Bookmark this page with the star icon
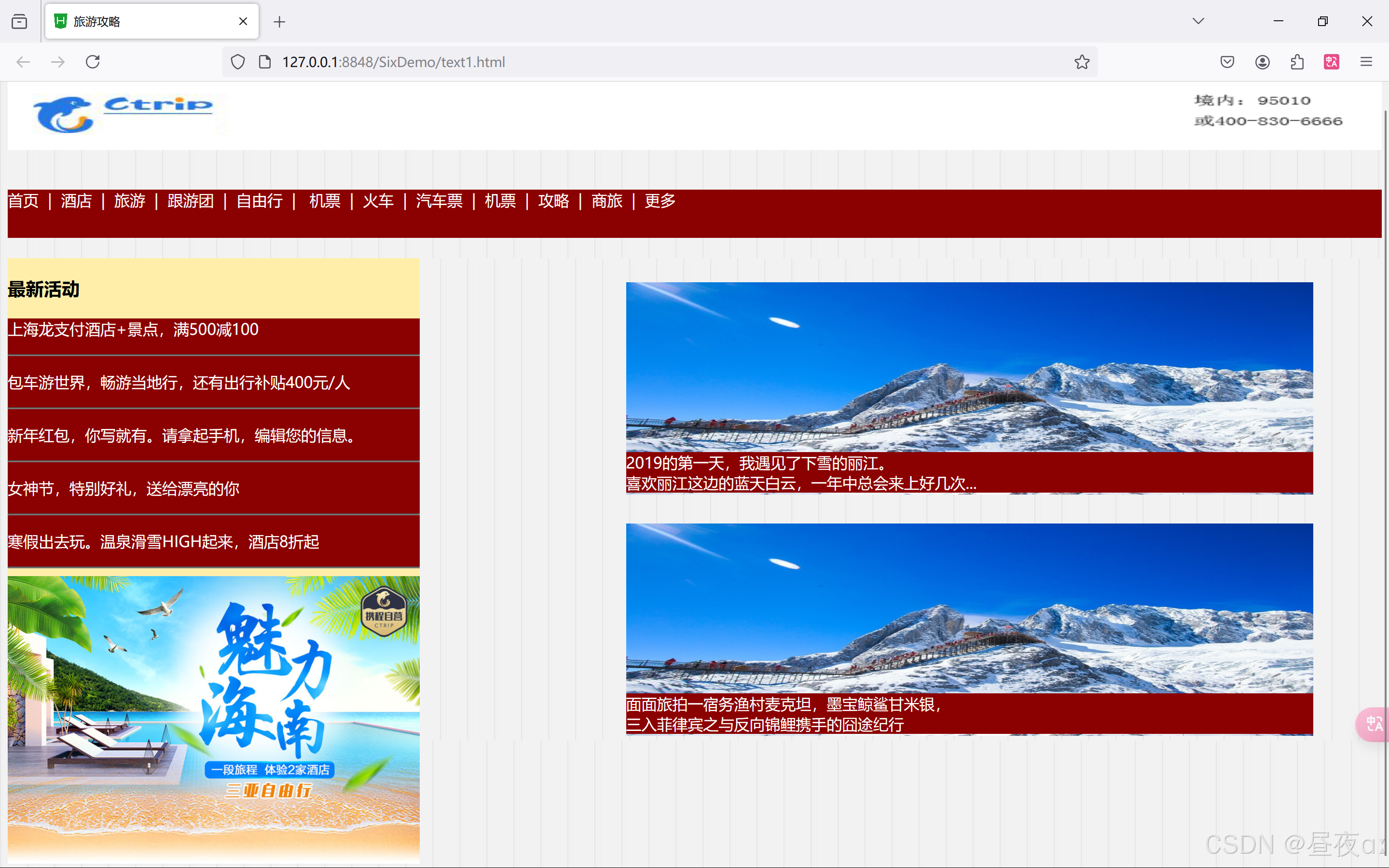Screen dimensions: 1389x868 pyautogui.click(x=1081, y=62)
